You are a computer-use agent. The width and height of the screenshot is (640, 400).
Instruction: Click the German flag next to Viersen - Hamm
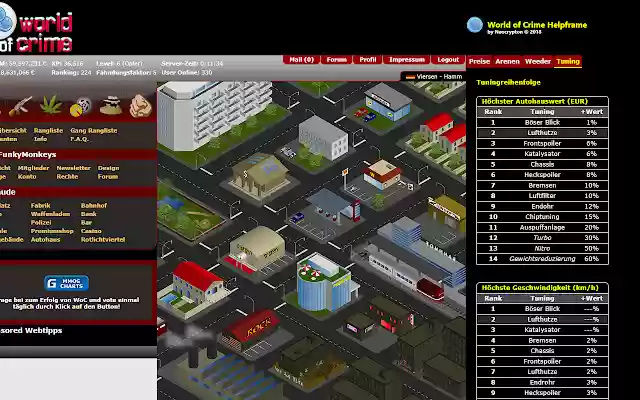[x=410, y=77]
